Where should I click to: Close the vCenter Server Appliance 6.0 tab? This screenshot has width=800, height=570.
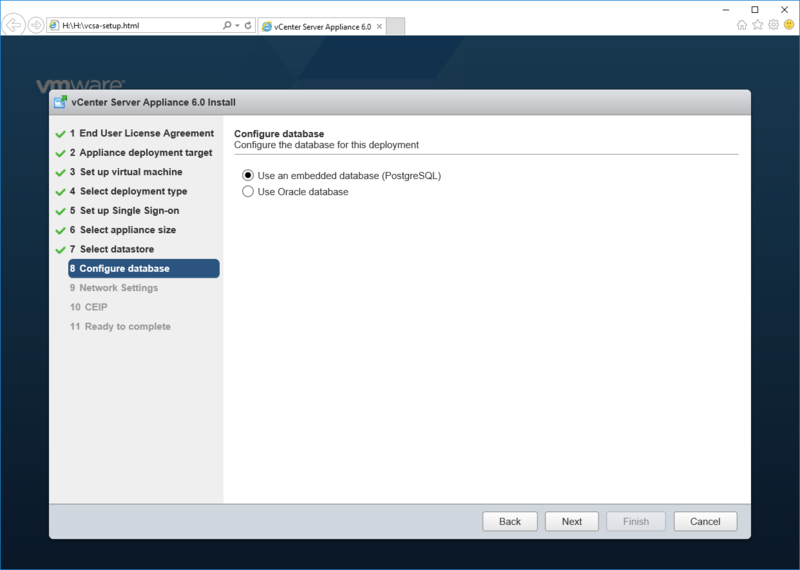[379, 27]
